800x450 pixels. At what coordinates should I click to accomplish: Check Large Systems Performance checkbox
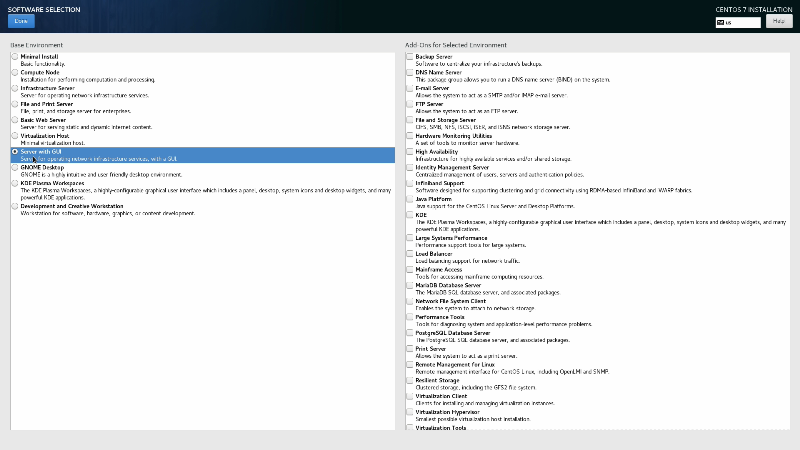(410, 238)
